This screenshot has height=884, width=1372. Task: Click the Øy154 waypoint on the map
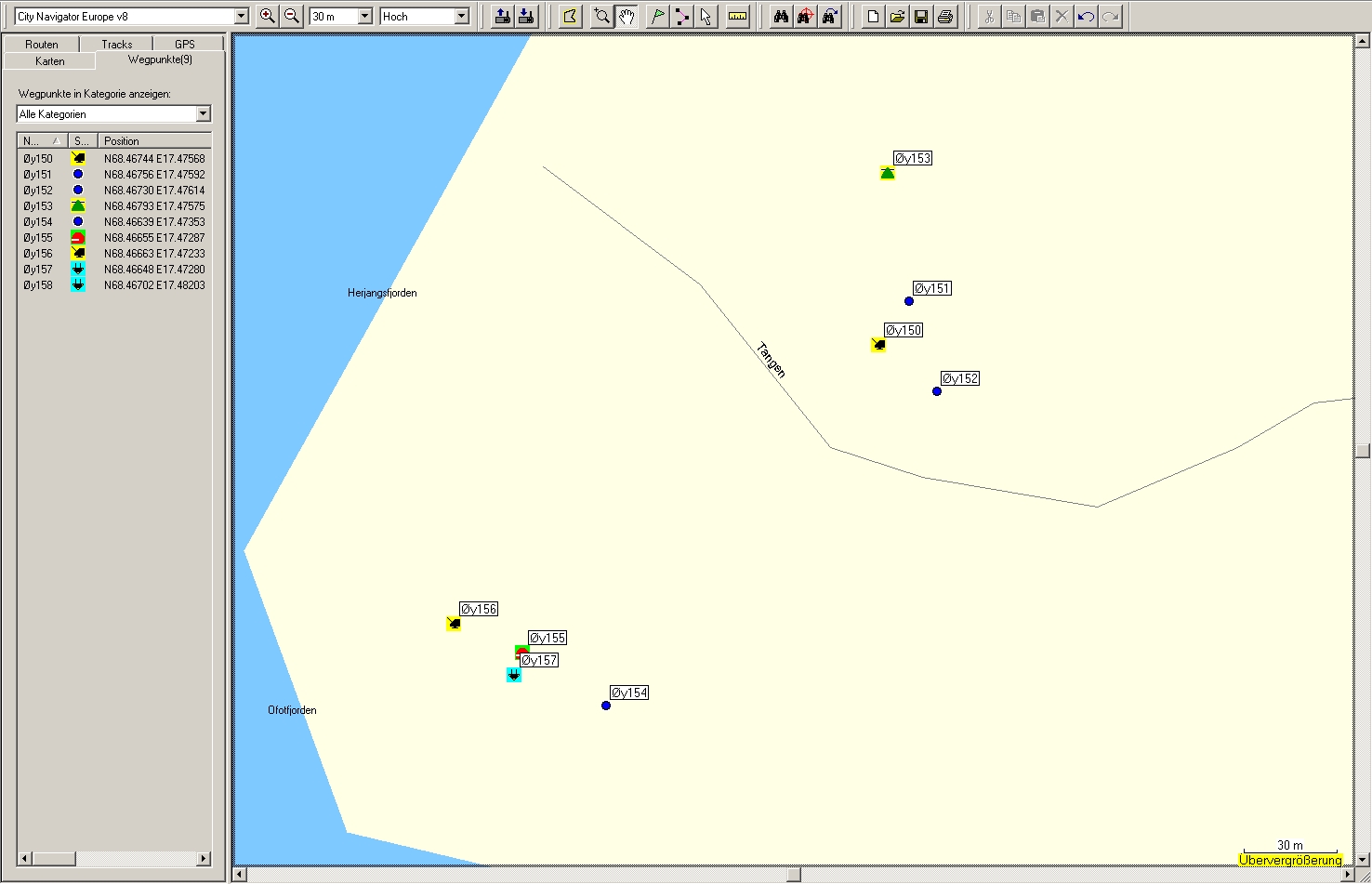[606, 706]
